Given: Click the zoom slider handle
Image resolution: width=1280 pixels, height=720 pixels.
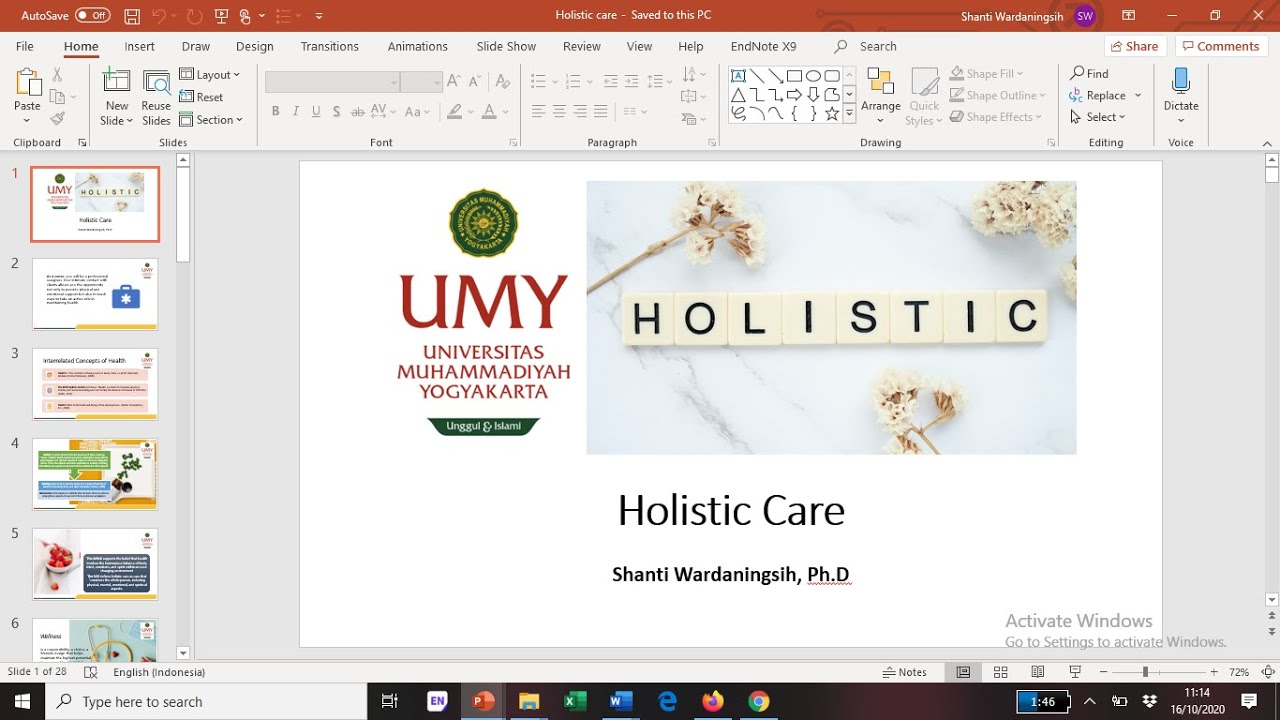Looking at the screenshot, I should [x=1145, y=672].
